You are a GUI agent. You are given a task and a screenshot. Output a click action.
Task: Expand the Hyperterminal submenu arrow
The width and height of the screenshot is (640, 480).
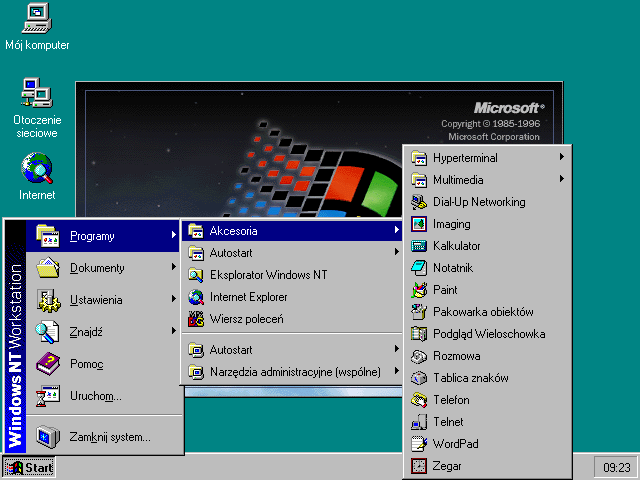562,158
